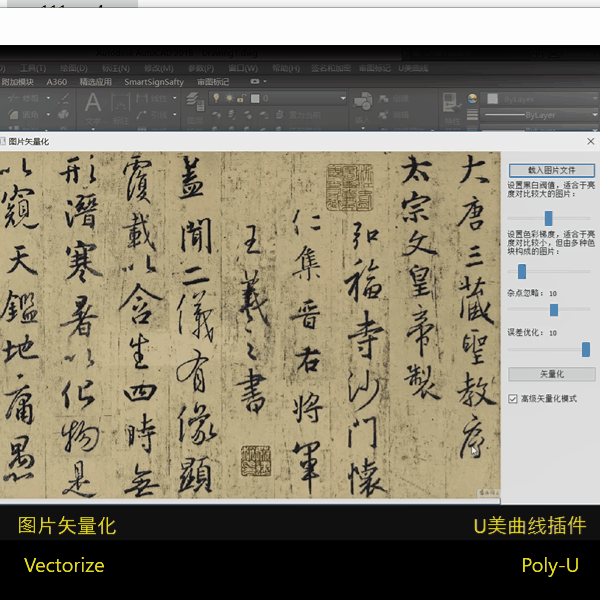Click the 置为当前 make current button
The width and height of the screenshot is (600, 600).
pos(300,115)
